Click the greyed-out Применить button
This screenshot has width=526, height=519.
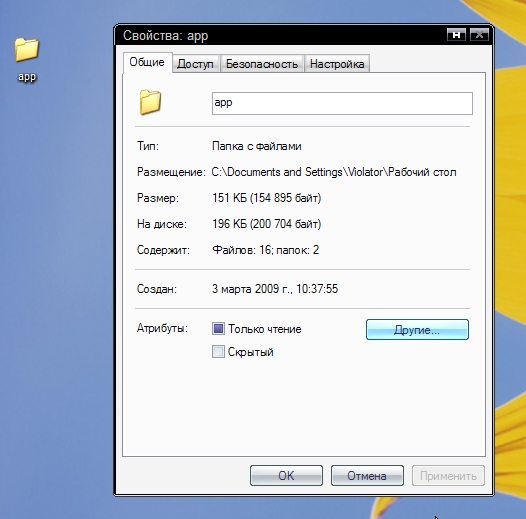448,475
